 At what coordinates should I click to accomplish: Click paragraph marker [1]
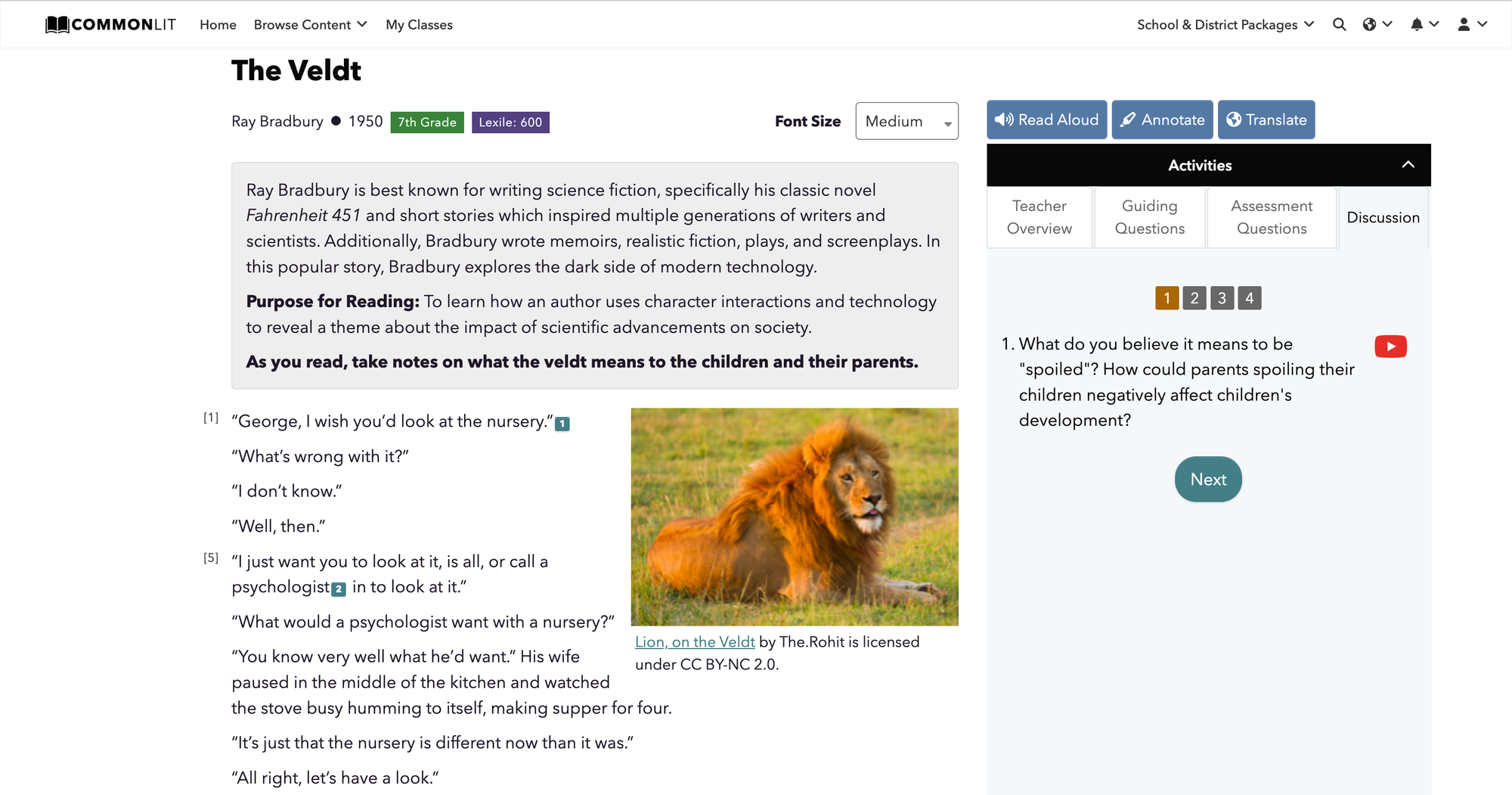pyautogui.click(x=211, y=418)
